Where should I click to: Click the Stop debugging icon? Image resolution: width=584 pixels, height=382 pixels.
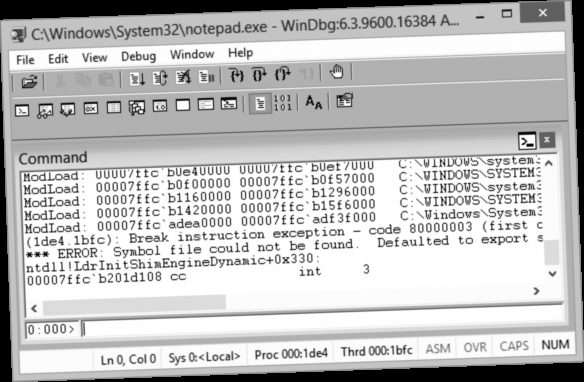coord(183,77)
